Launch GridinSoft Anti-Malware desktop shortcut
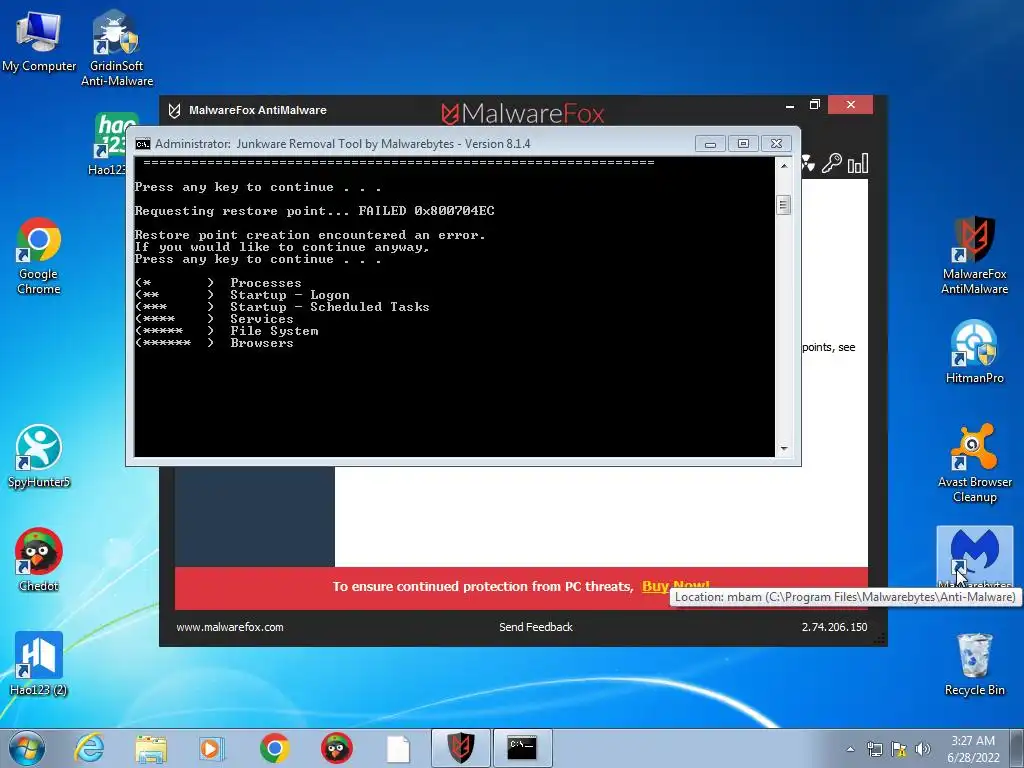1024x768 pixels. point(116,47)
